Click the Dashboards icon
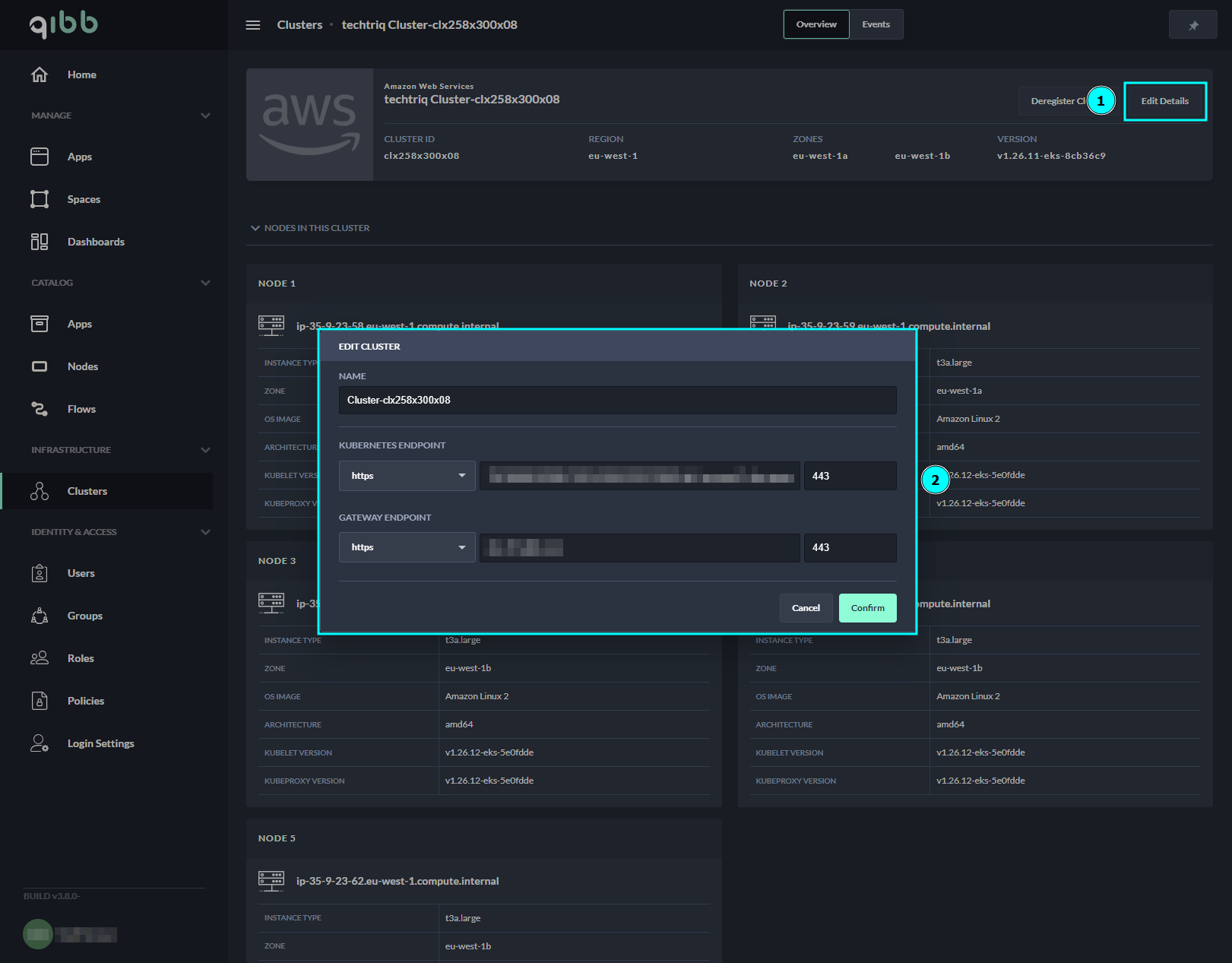Image resolution: width=1232 pixels, height=963 pixels. [x=39, y=241]
